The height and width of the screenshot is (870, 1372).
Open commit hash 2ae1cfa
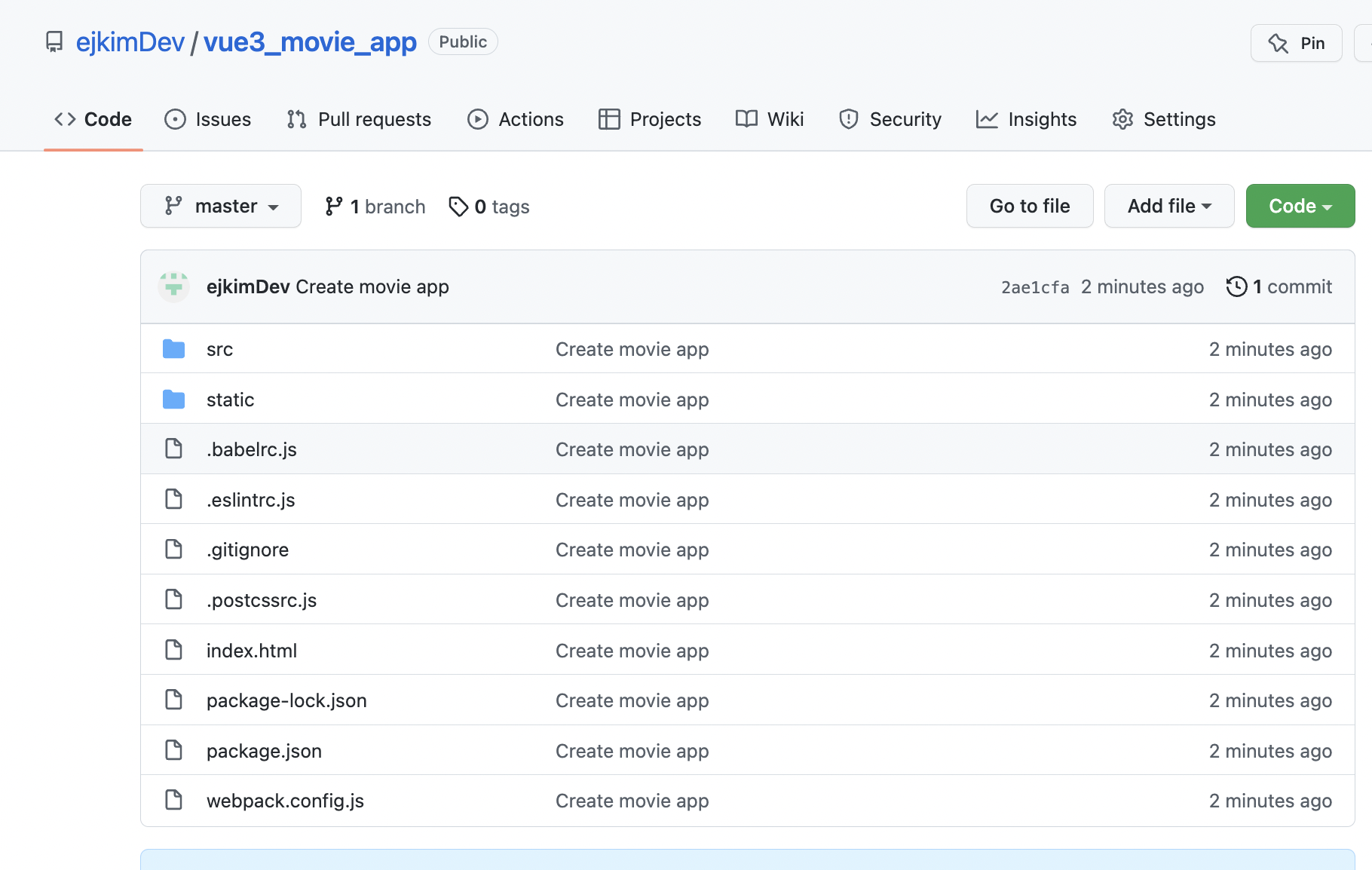[x=1035, y=287]
